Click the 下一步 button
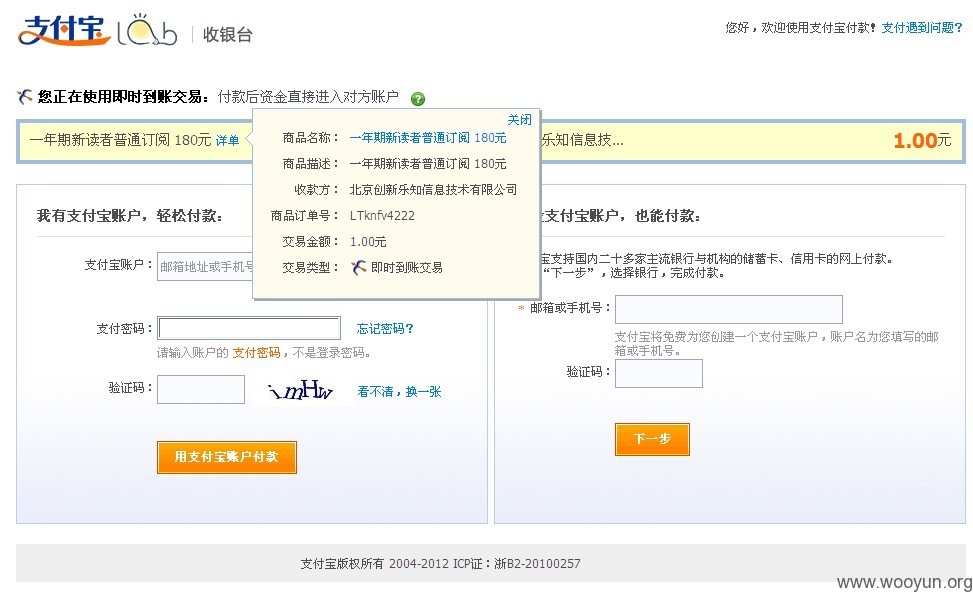The image size is (973, 592). coord(652,439)
